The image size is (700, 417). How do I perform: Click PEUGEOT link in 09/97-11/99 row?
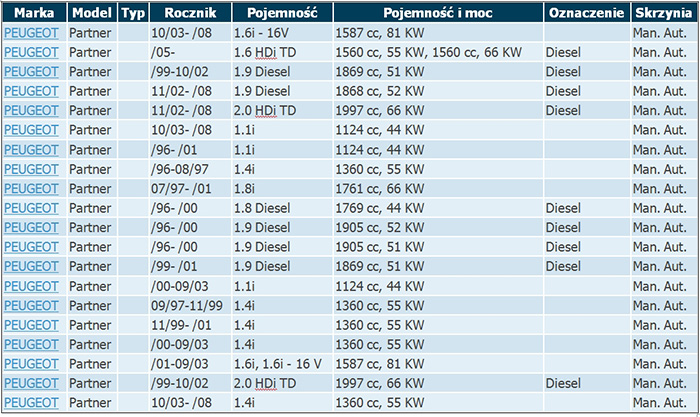pyautogui.click(x=31, y=305)
